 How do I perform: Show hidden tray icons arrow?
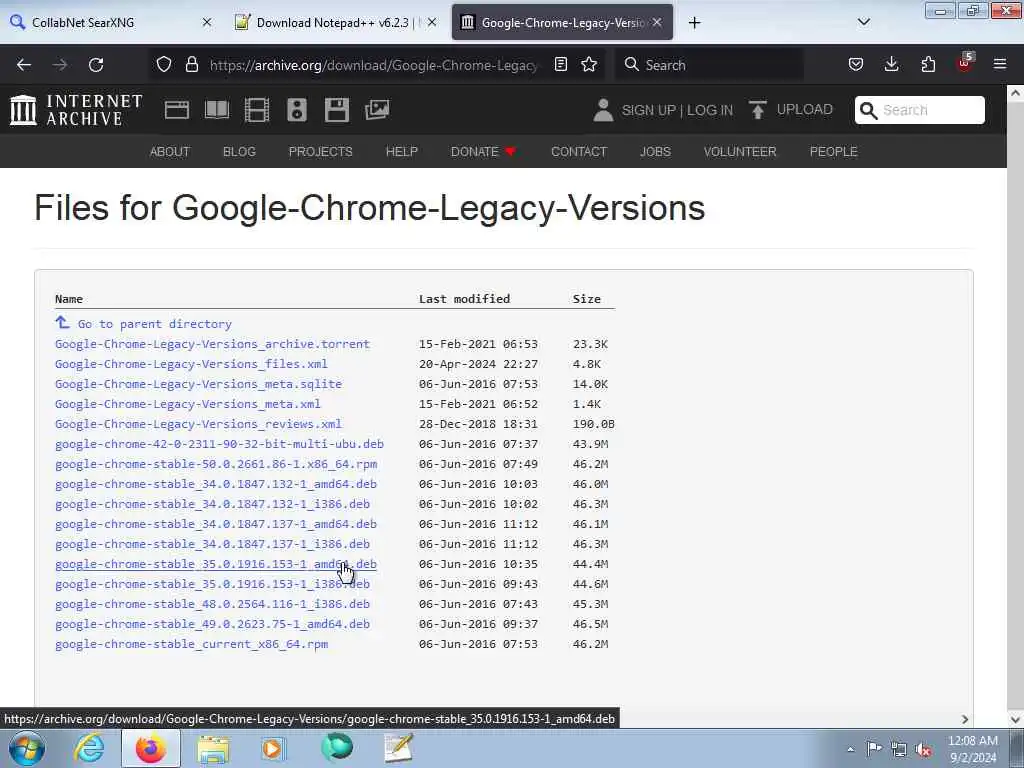(x=850, y=749)
